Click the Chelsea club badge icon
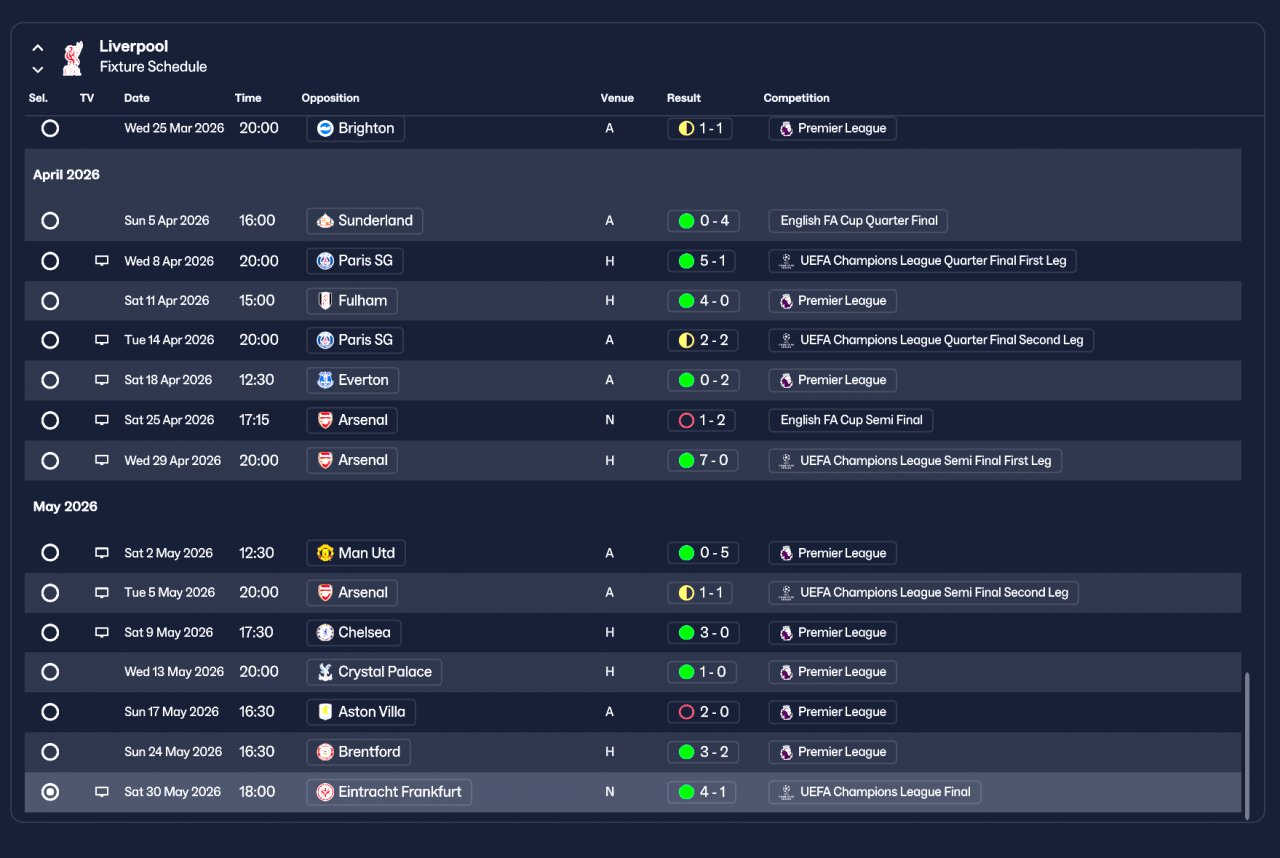1280x858 pixels. click(324, 632)
